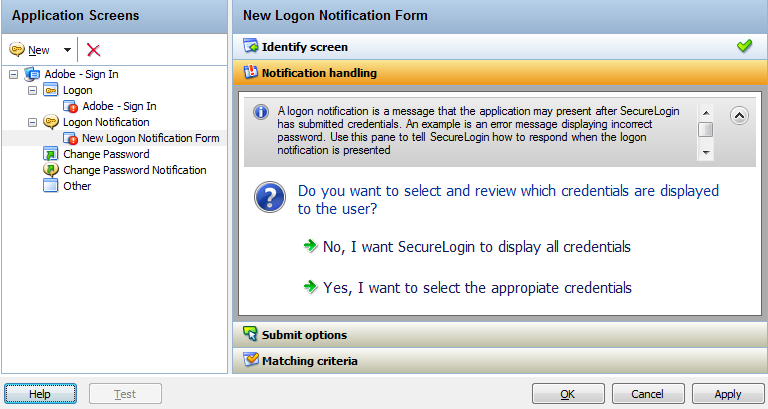Collapse the Adobe - Sign In root node
768x409 pixels.
tap(12, 74)
